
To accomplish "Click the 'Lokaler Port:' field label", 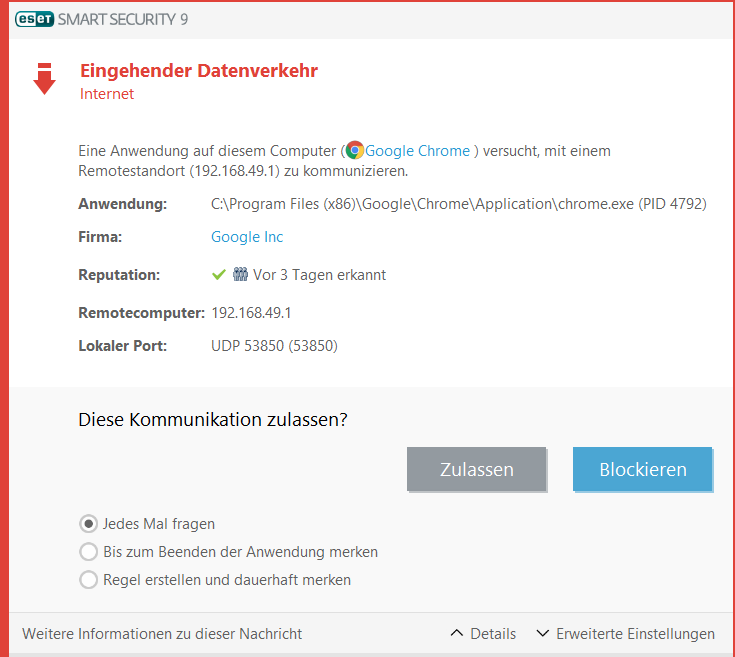I will click(x=123, y=346).
